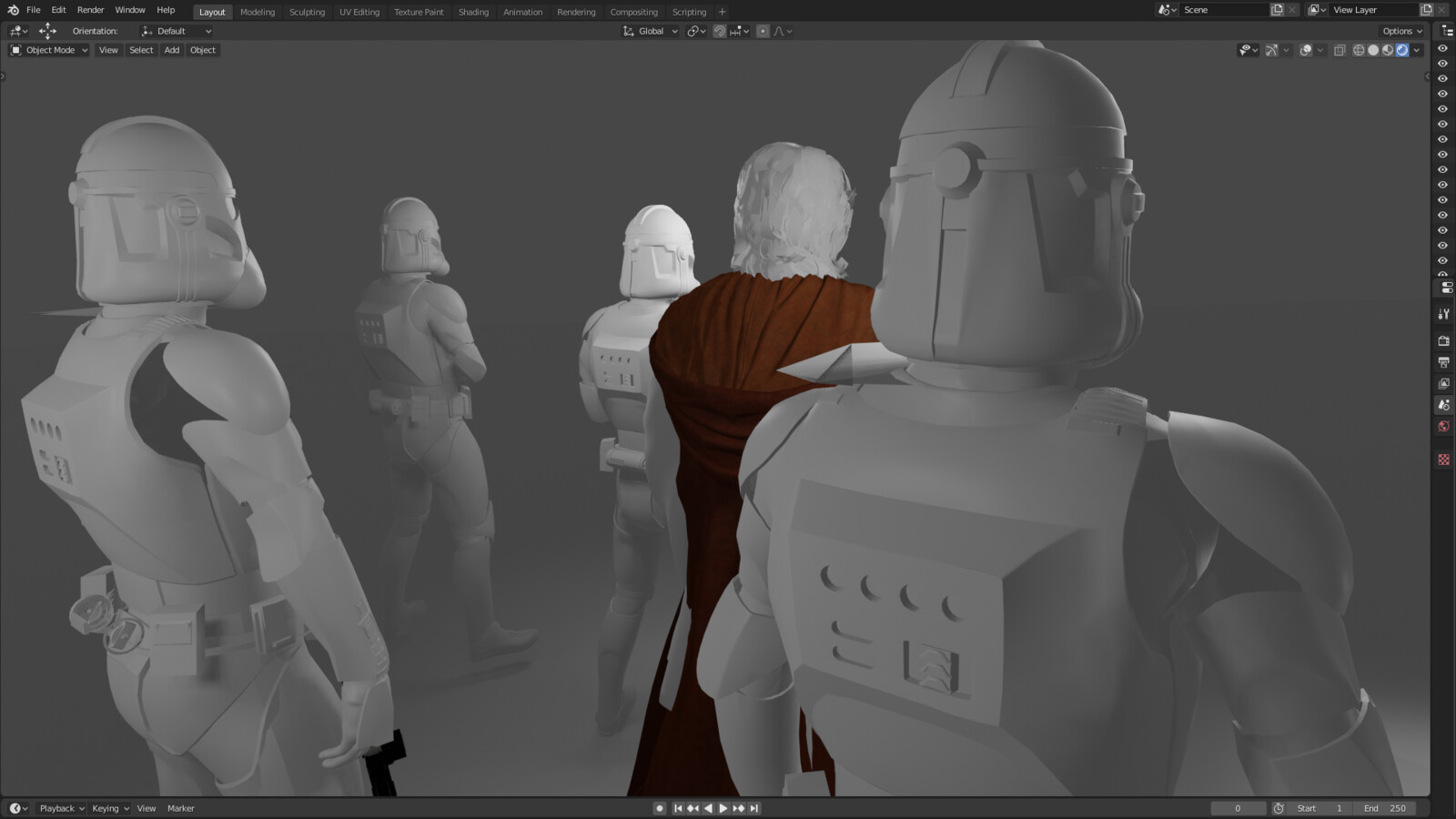Open the gizmo options arrow
Screen dimensions: 1456x819
coord(1285,50)
